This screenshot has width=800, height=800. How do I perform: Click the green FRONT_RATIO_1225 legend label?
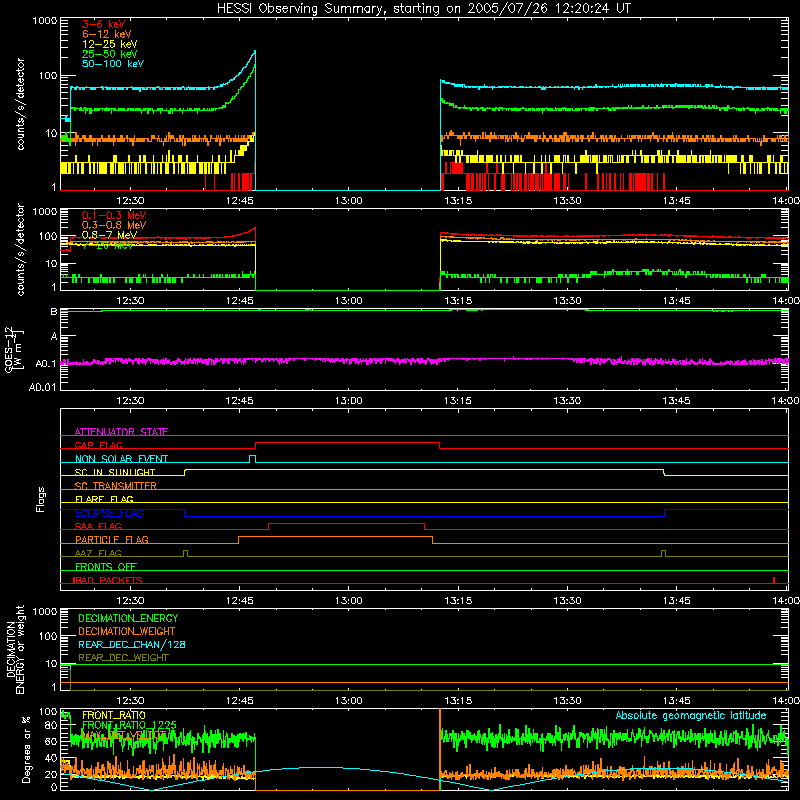coord(129,725)
